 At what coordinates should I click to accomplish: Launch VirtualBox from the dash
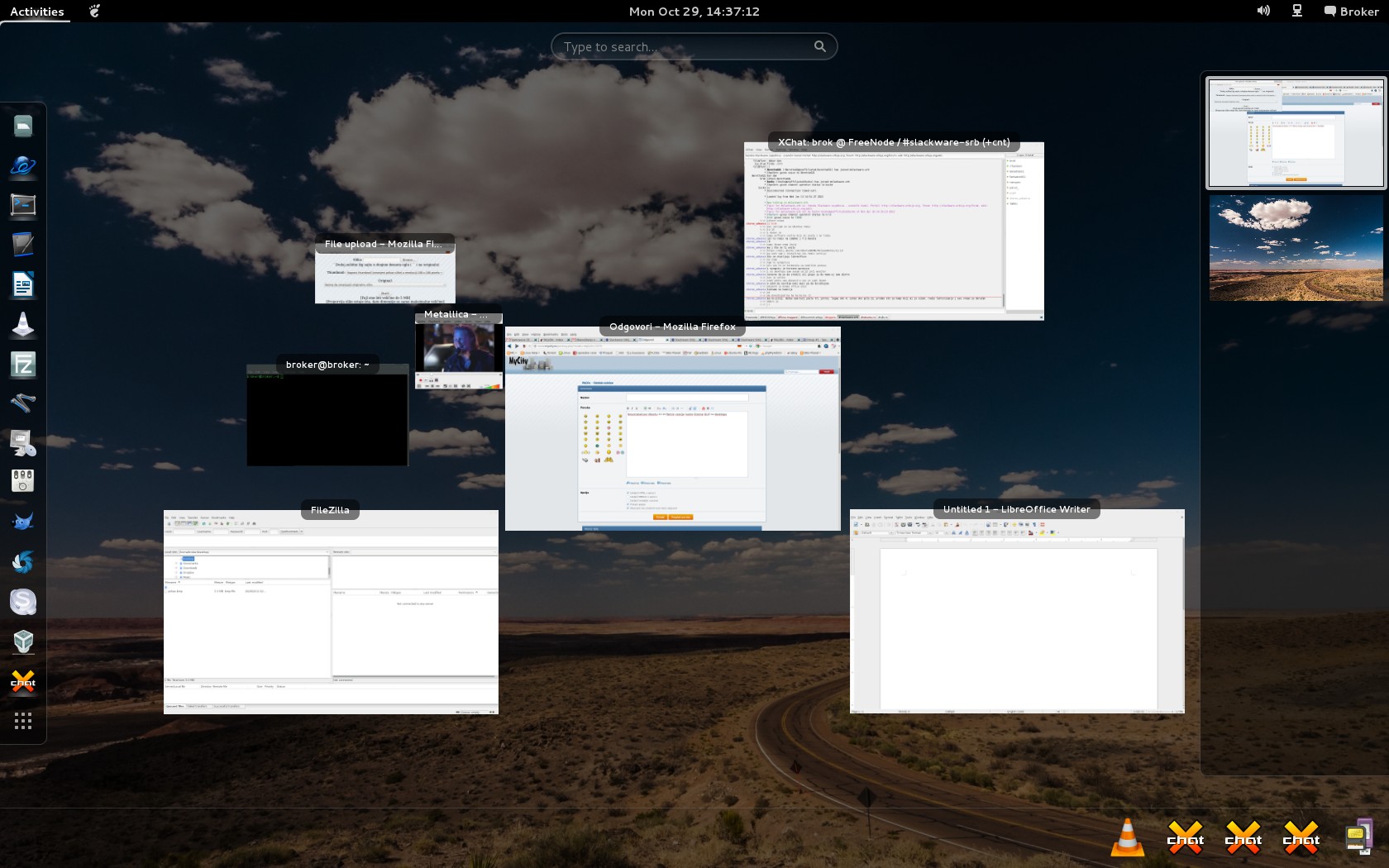(x=23, y=641)
